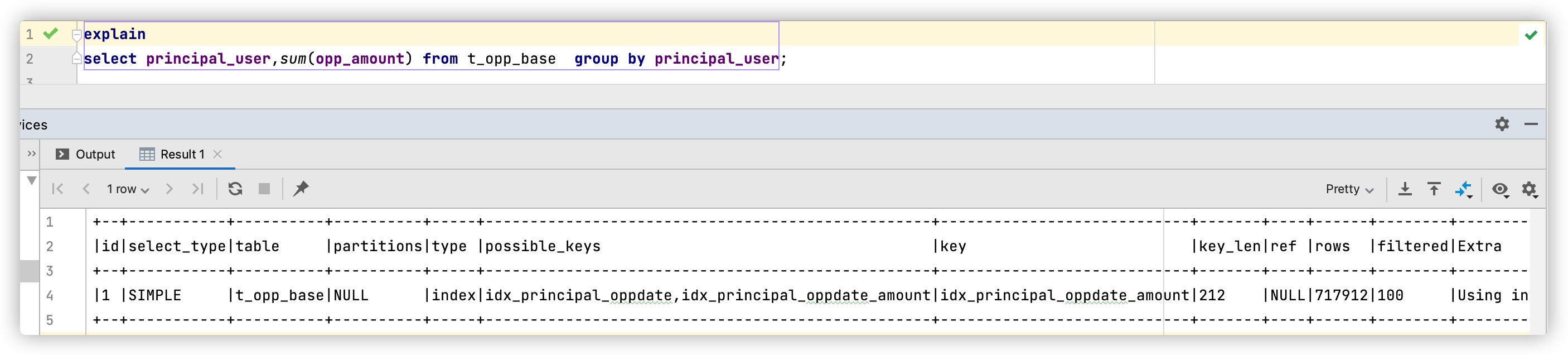Go to the next page of results
This screenshot has width=1568, height=355.
[169, 189]
